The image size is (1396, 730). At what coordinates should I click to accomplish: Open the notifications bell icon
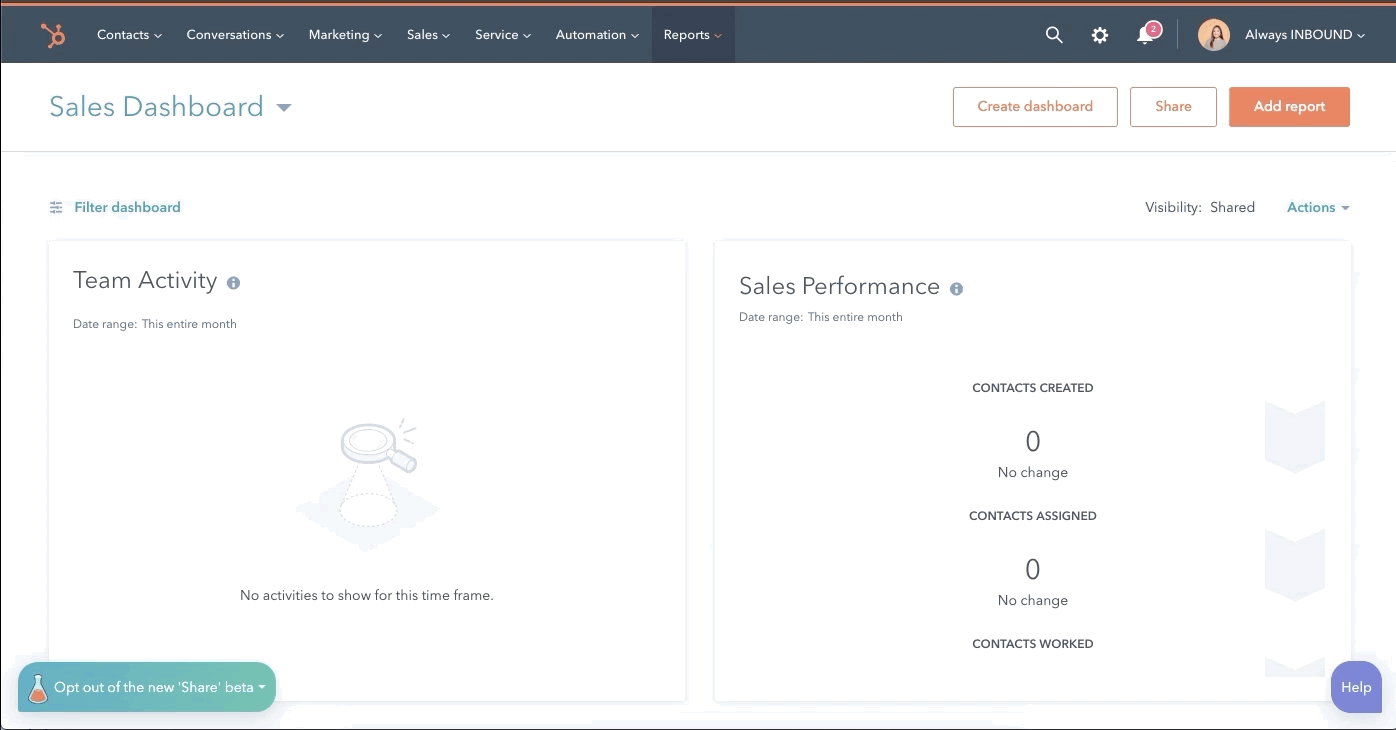click(1145, 36)
